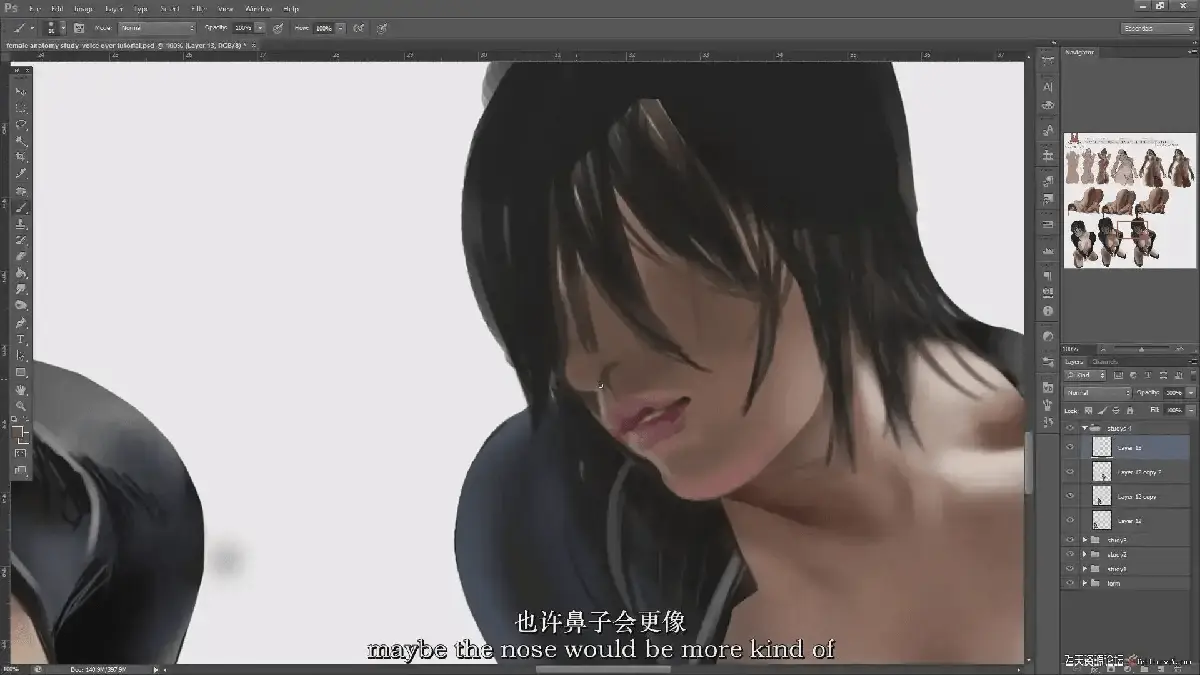The image size is (1200, 675).
Task: Change screen mode icon in toolbox
Action: pyautogui.click(x=21, y=469)
